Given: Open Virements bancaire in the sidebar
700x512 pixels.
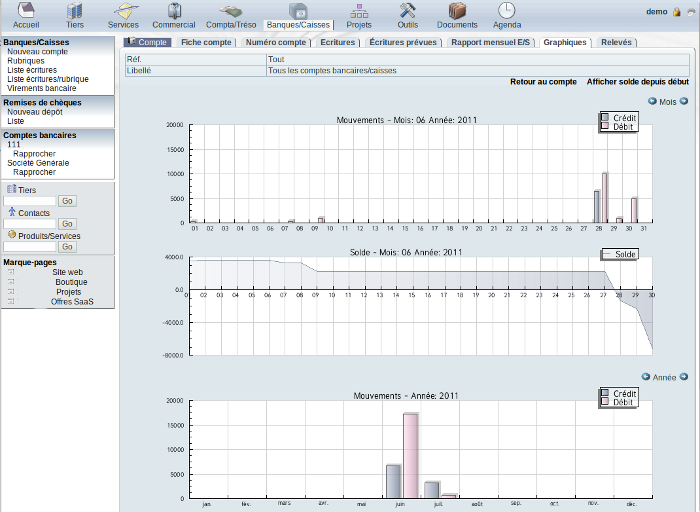Looking at the screenshot, I should 41,88.
